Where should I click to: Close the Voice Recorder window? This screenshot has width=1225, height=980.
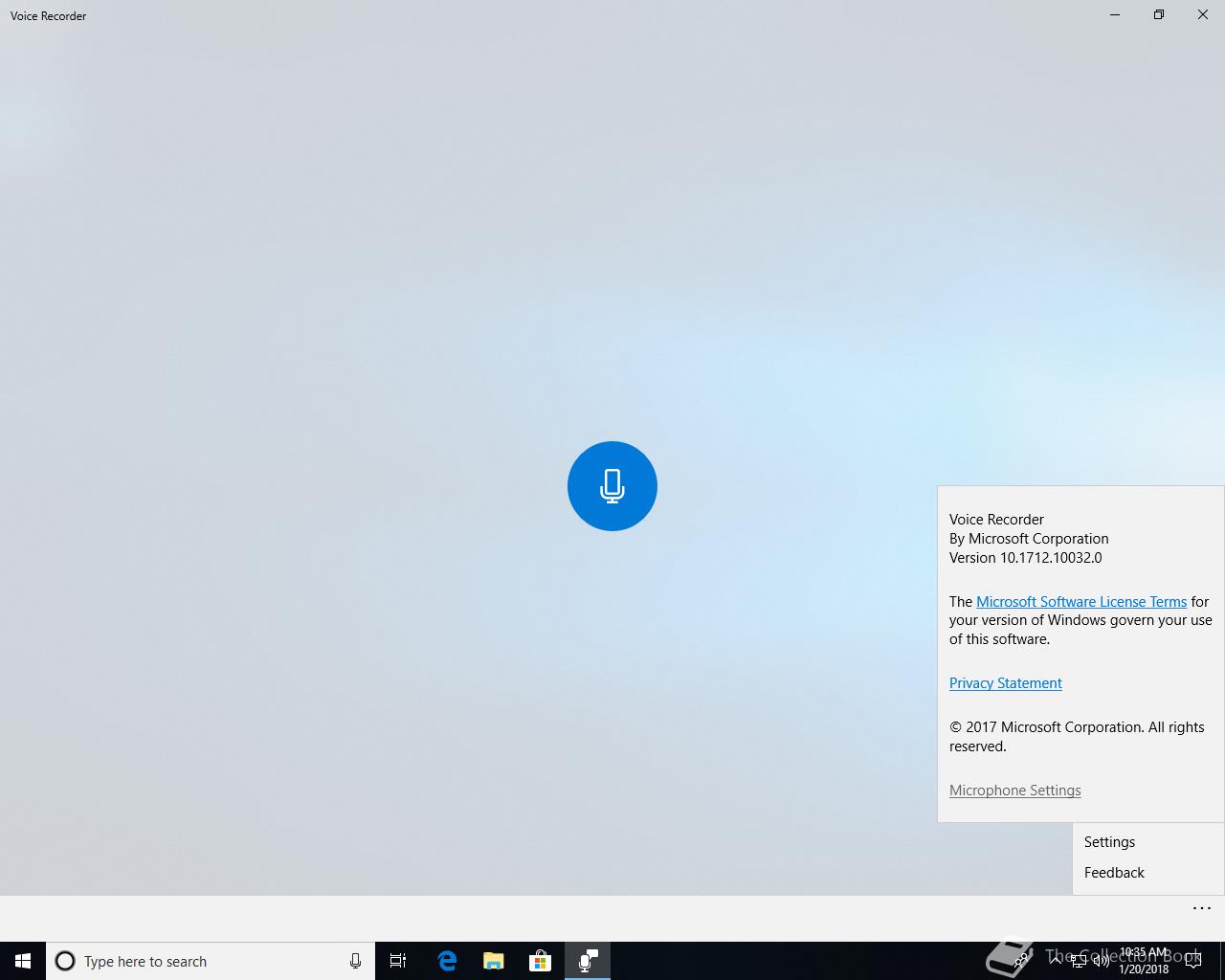point(1203,14)
